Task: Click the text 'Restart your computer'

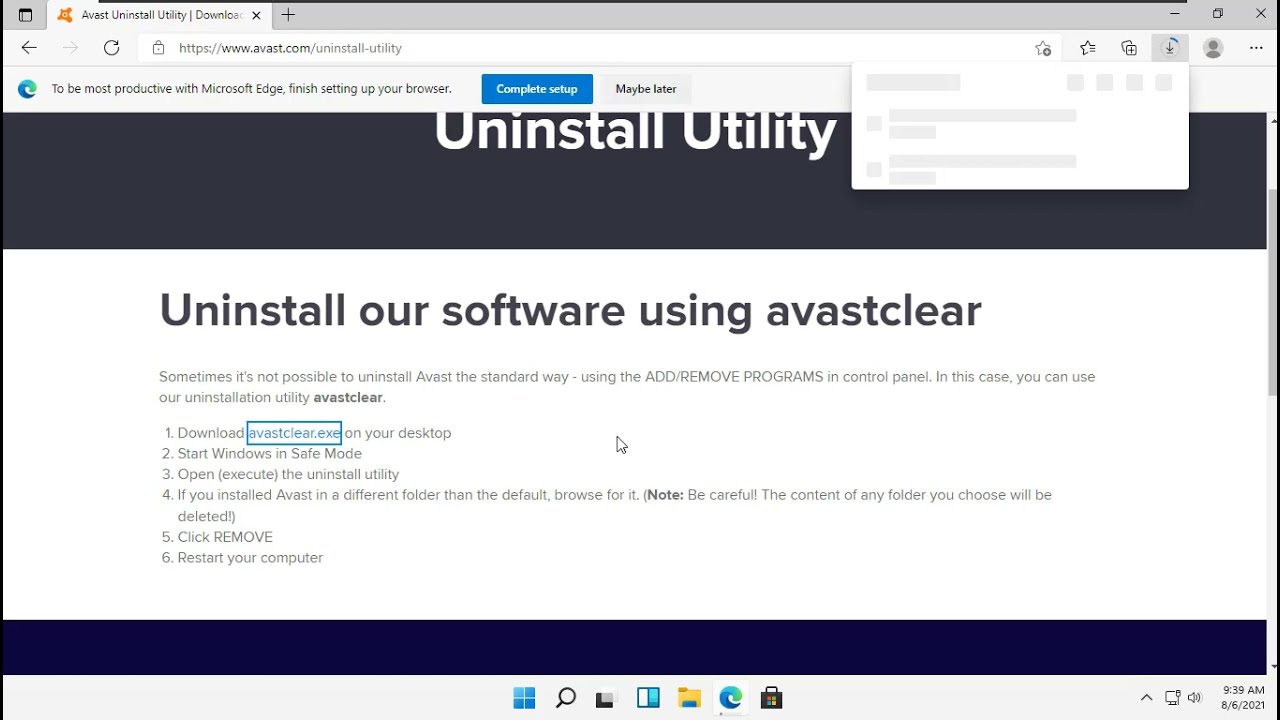Action: [x=250, y=558]
